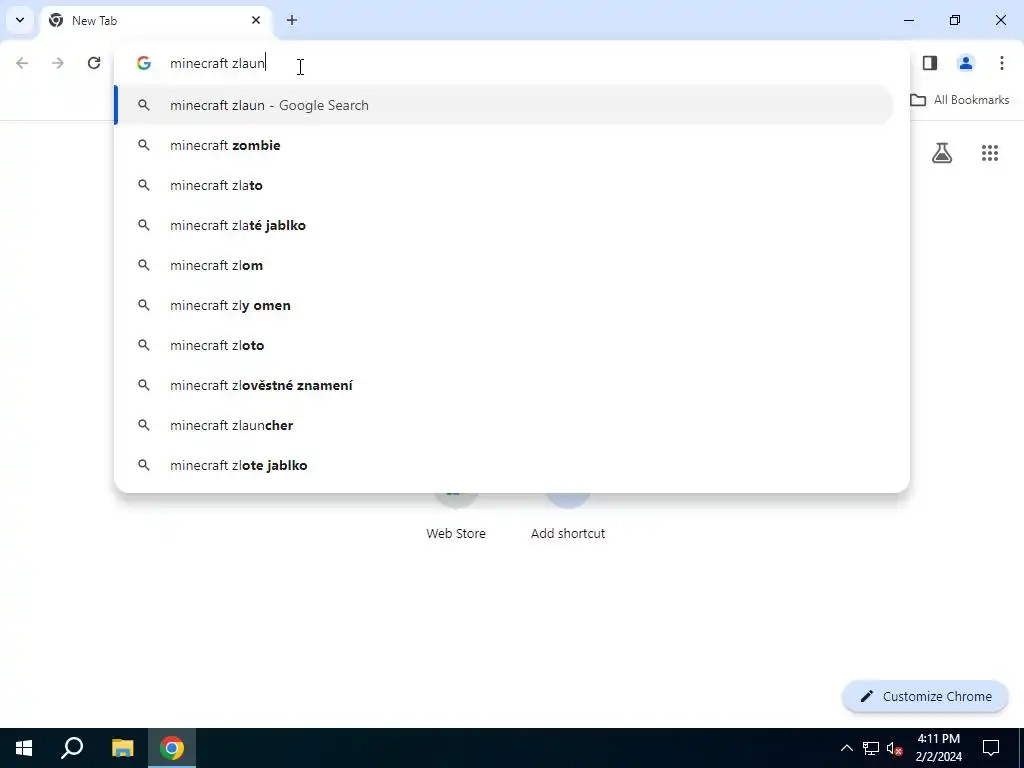Minimize the Chrome window
Image resolution: width=1024 pixels, height=768 pixels.
click(x=908, y=20)
